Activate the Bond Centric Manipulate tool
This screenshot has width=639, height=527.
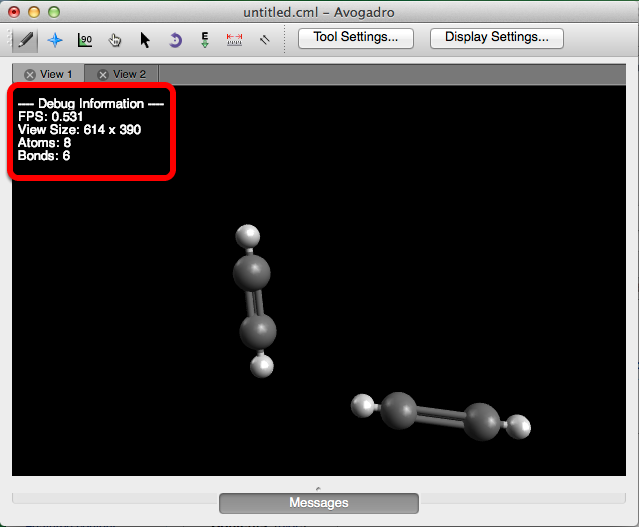(x=85, y=40)
